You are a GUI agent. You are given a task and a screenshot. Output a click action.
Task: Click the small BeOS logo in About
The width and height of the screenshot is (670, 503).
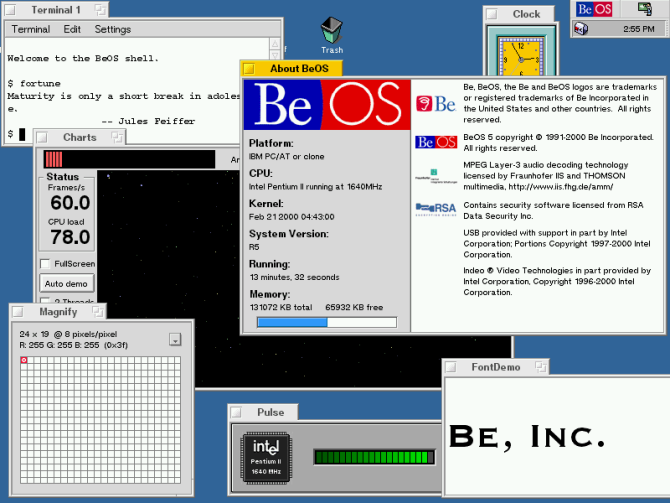pyautogui.click(x=436, y=142)
